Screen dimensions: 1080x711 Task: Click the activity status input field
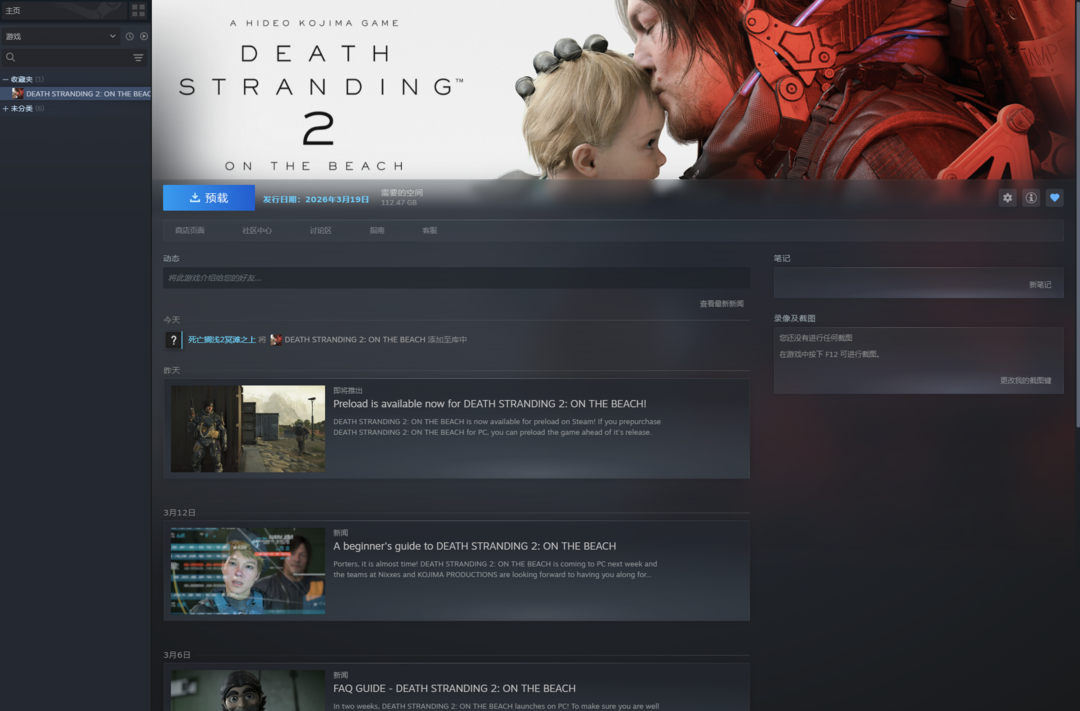[x=456, y=278]
